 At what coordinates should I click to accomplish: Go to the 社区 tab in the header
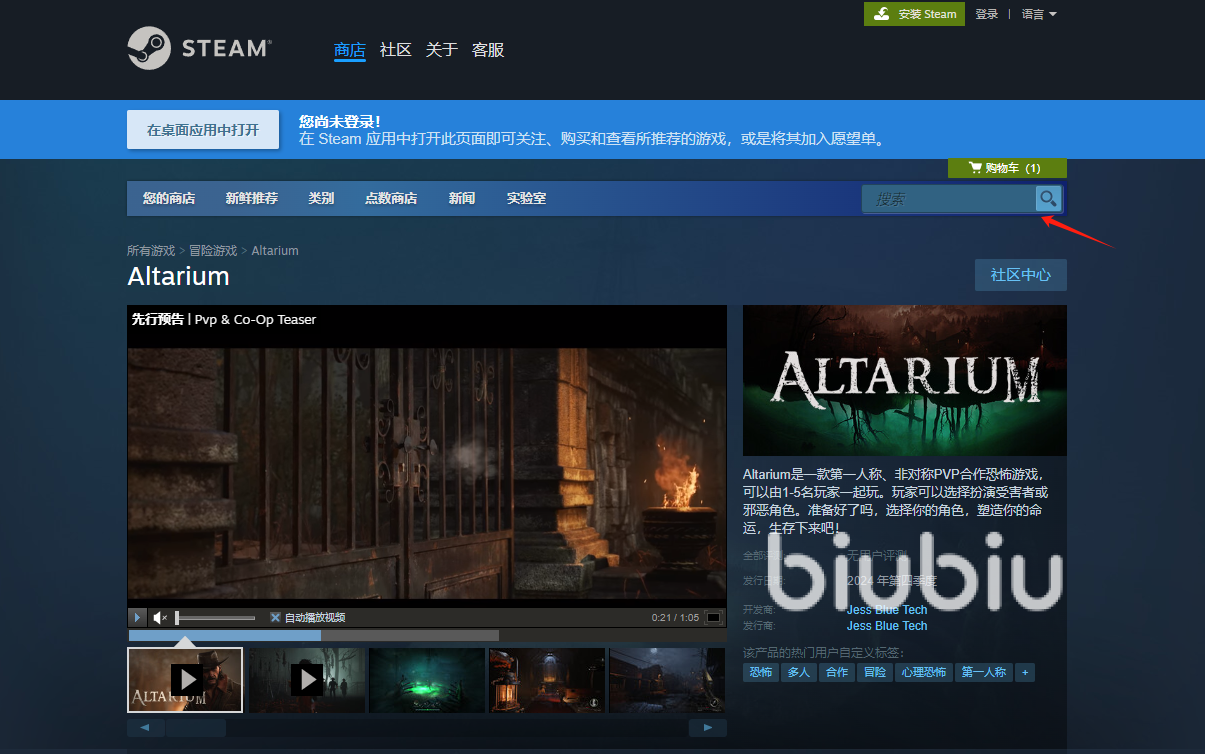(x=395, y=50)
